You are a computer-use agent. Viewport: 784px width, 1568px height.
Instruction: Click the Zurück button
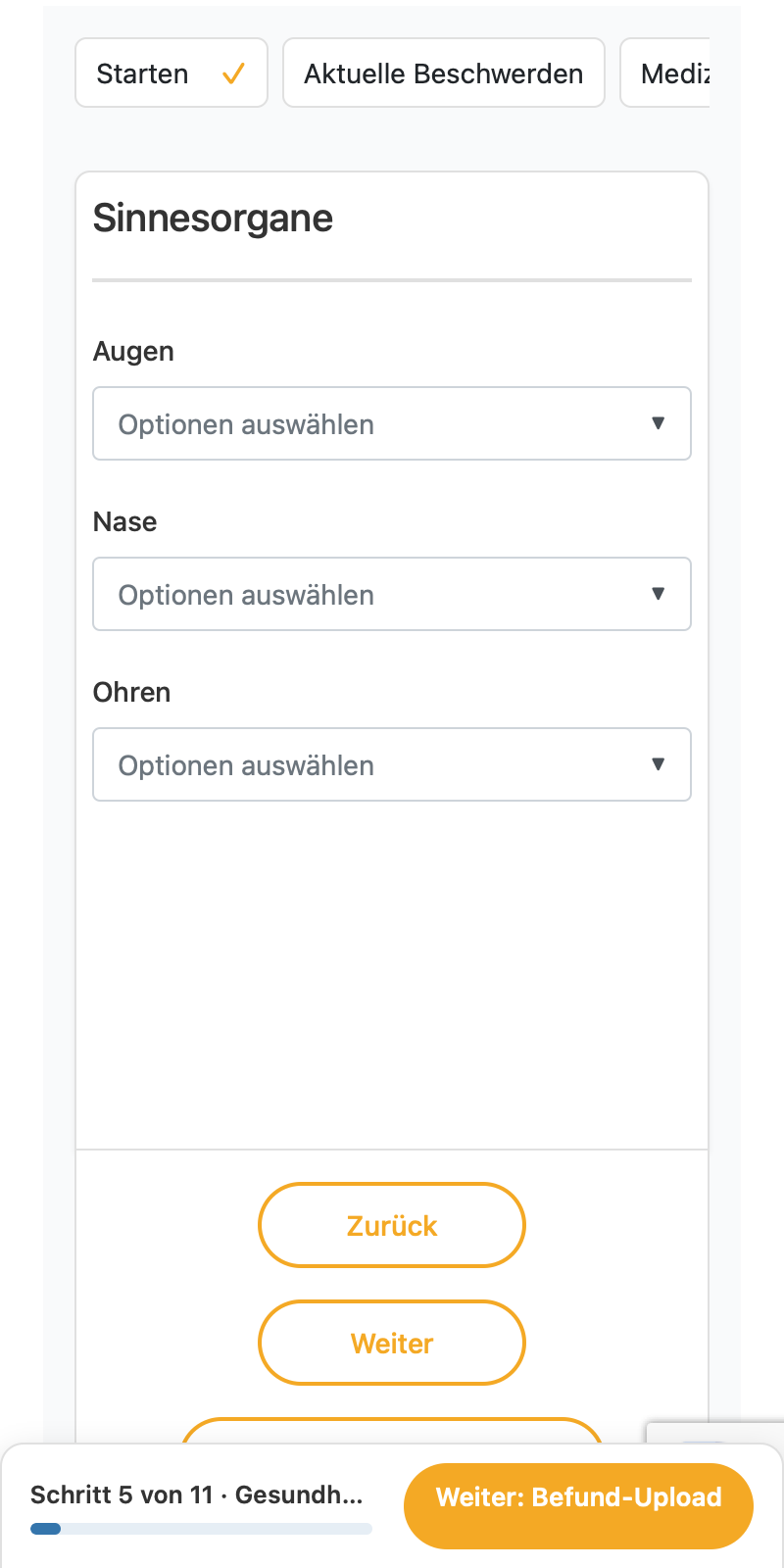coord(392,1225)
